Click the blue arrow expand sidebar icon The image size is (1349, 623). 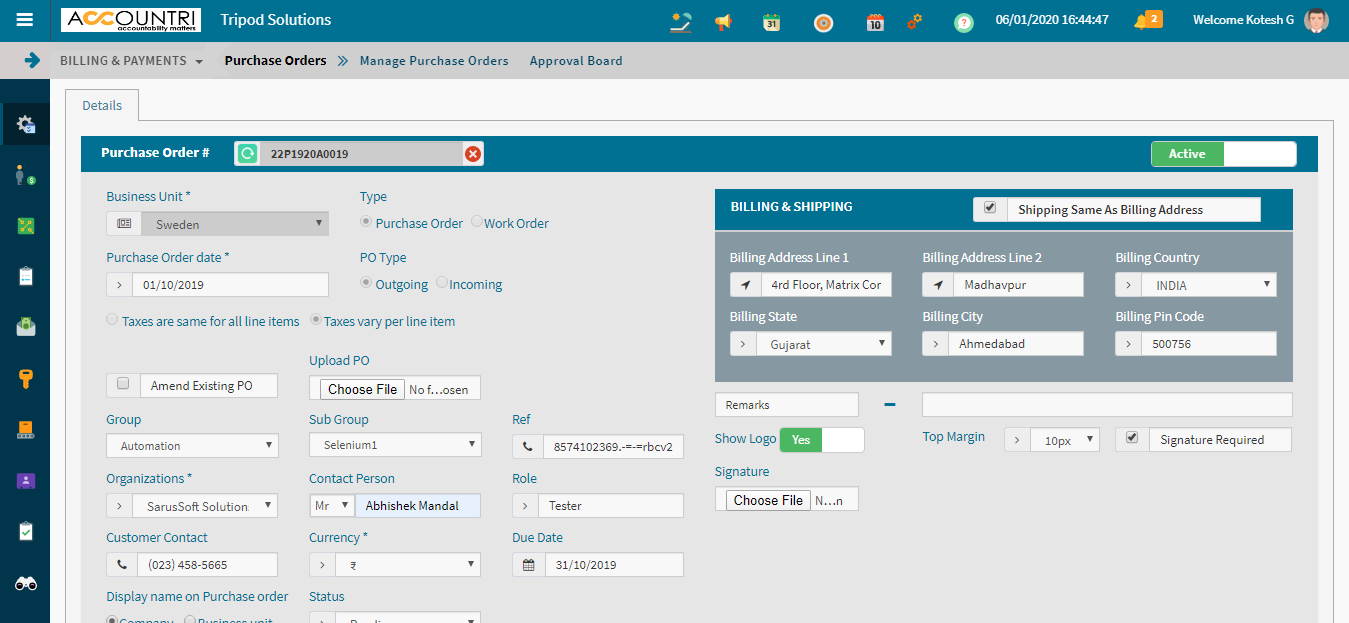(32, 60)
